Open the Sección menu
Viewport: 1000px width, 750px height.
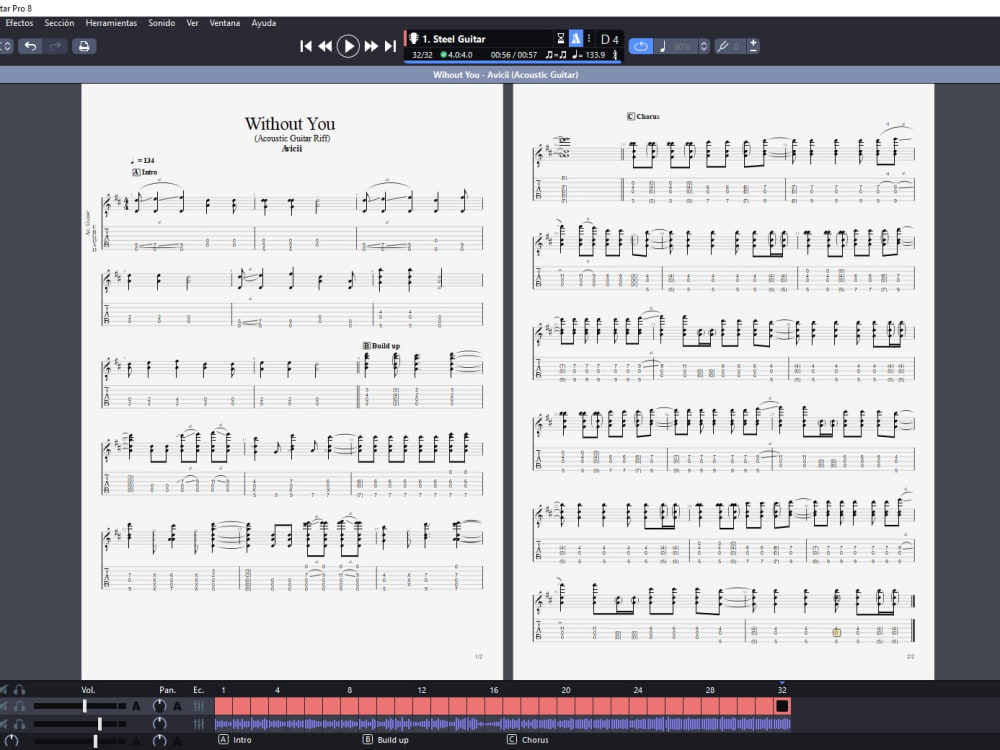(x=59, y=23)
